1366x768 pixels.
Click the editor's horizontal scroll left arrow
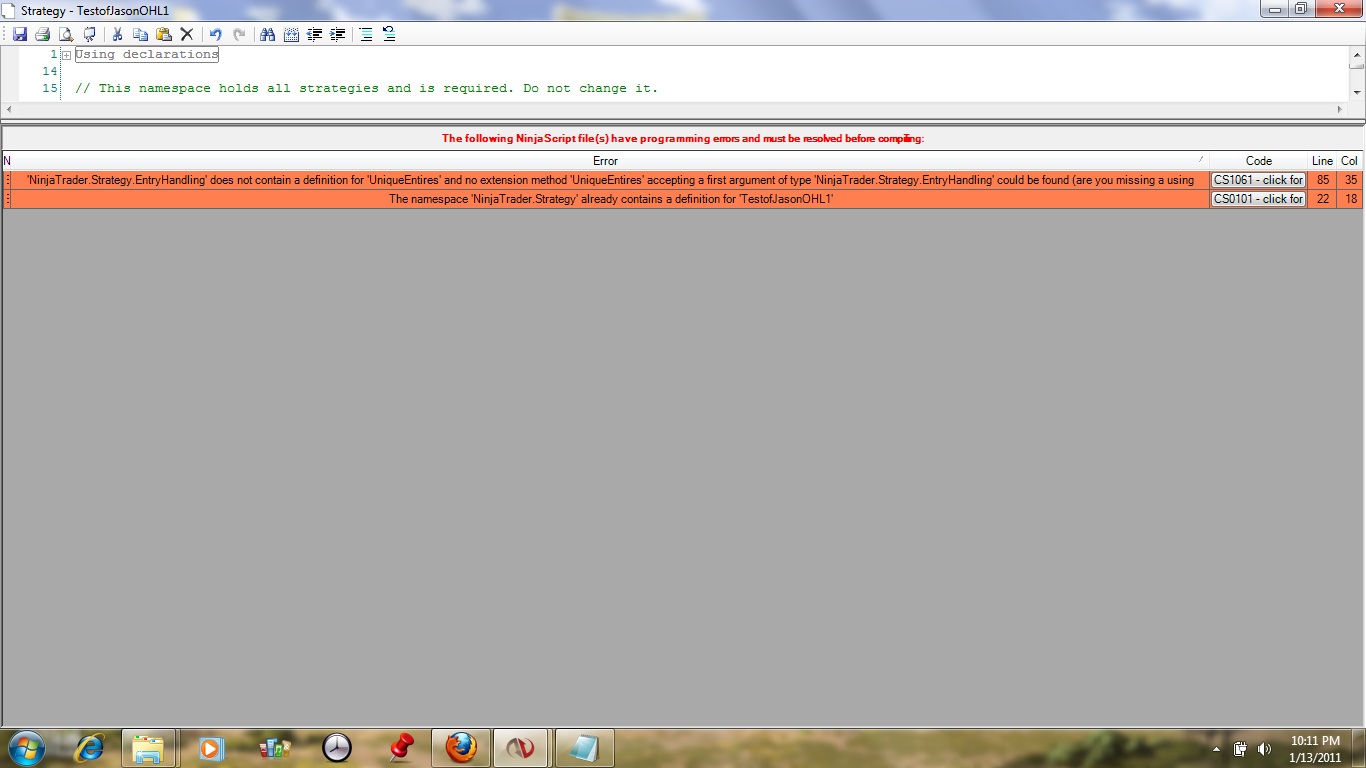[9, 109]
